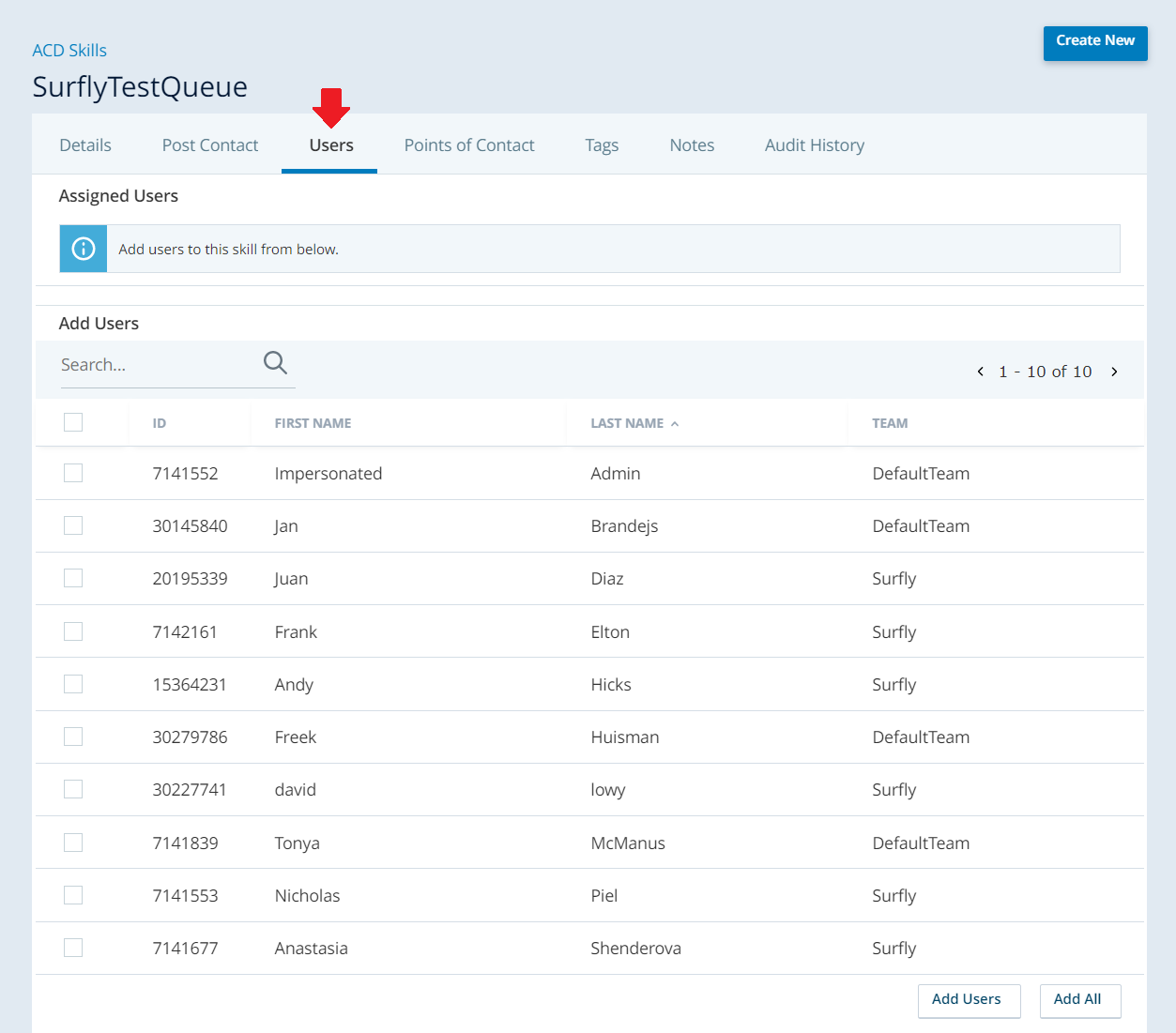Viewport: 1176px width, 1033px height.
Task: Click the Add Users button
Action: point(968,1000)
